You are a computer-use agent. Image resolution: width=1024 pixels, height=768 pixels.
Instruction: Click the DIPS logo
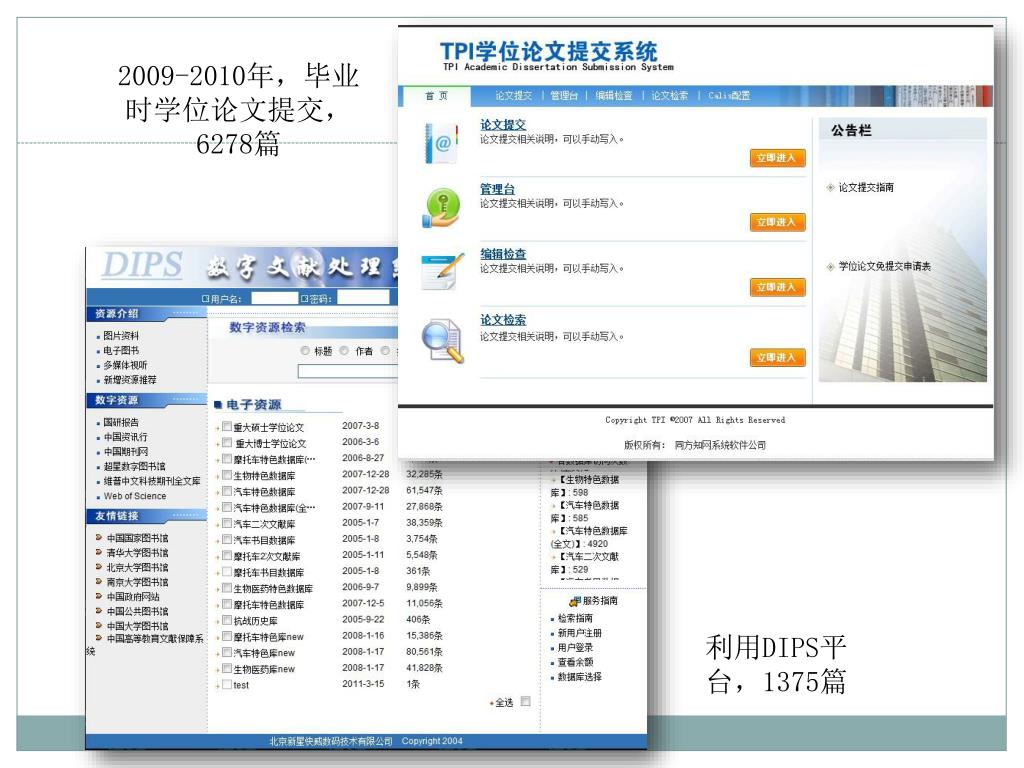142,264
